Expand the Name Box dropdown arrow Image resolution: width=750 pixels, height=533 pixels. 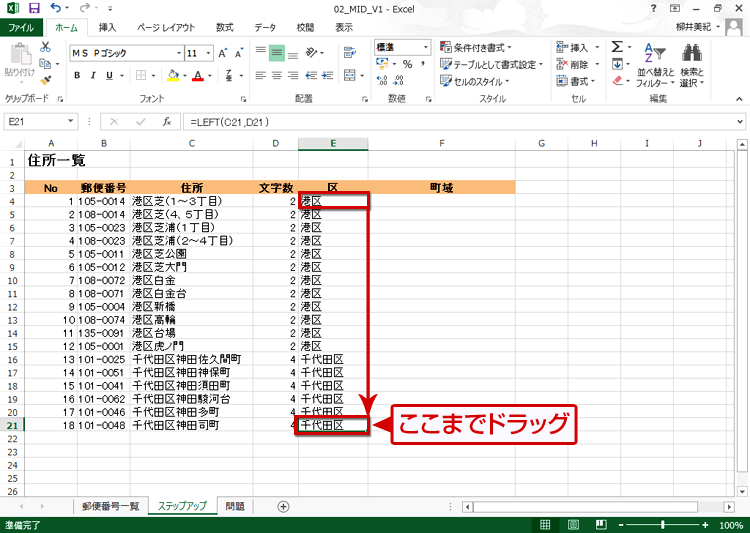click(70, 122)
